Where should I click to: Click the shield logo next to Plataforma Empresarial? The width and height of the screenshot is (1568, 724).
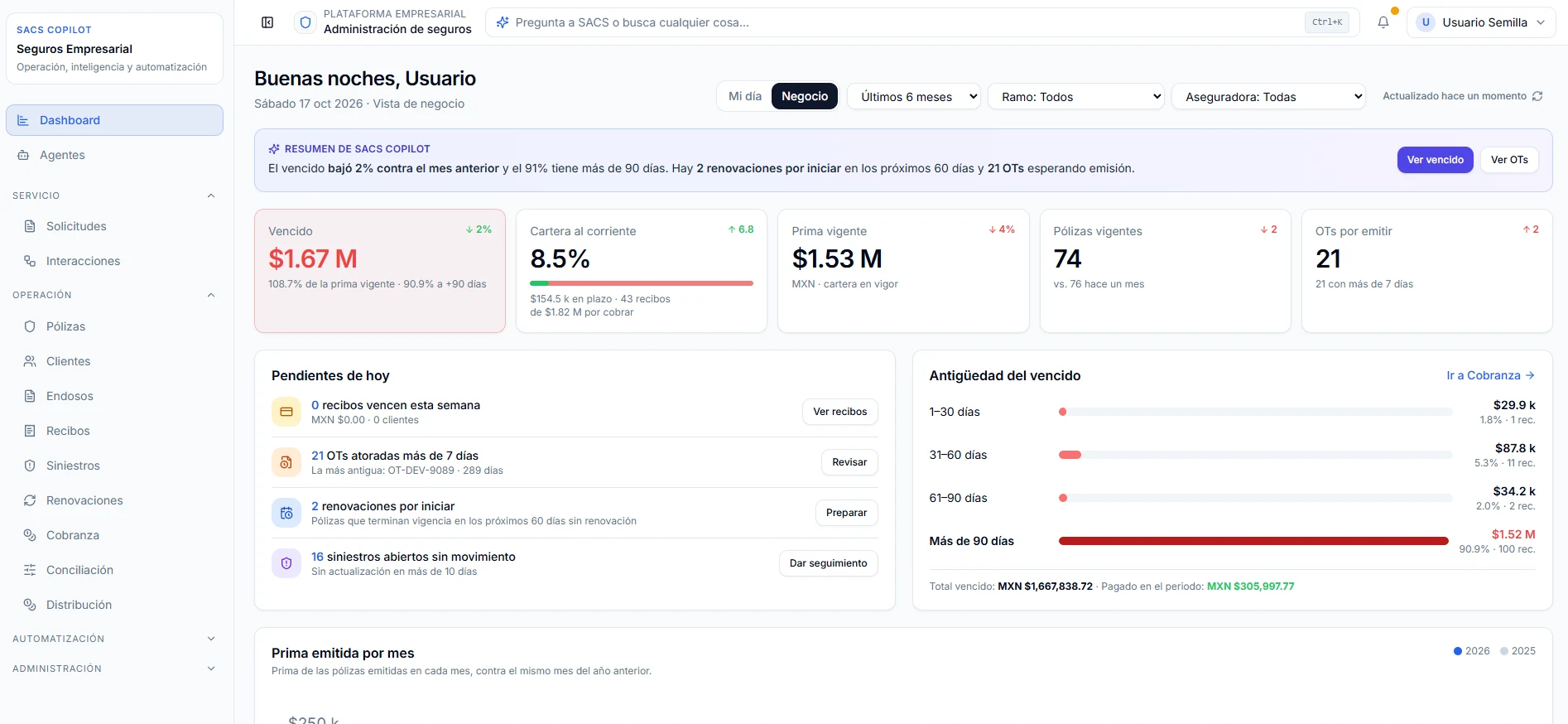[305, 22]
